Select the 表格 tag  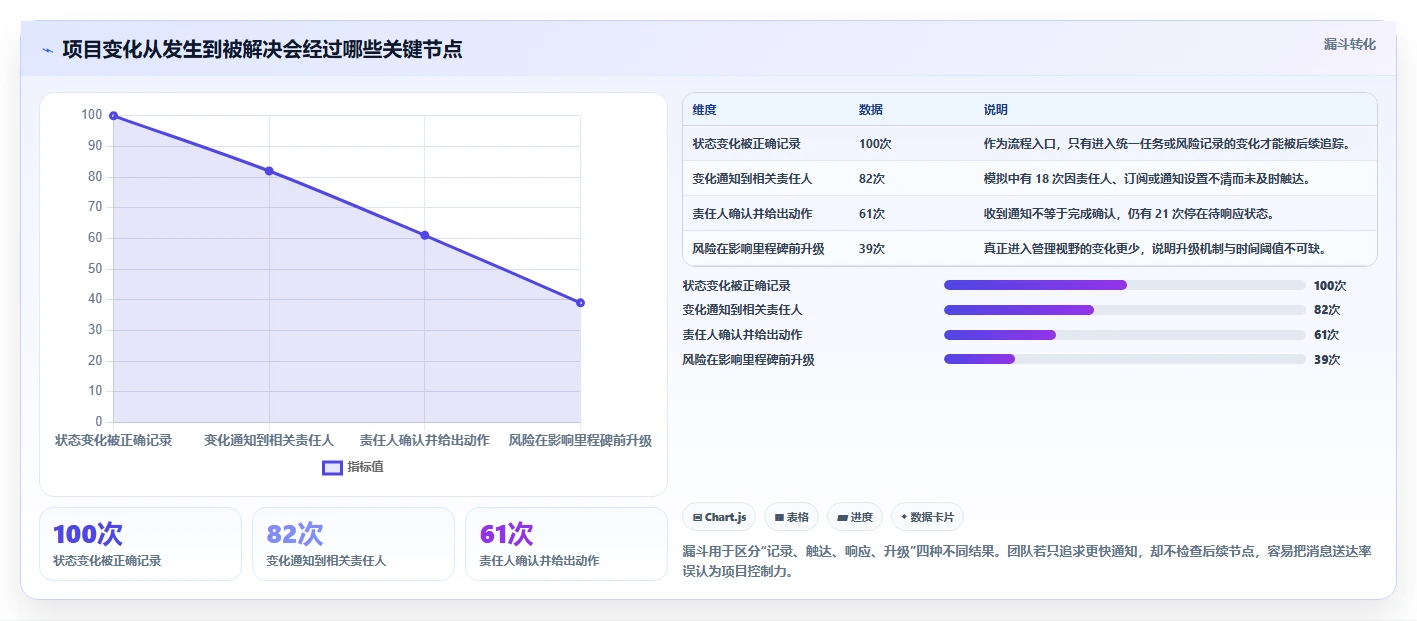click(791, 517)
